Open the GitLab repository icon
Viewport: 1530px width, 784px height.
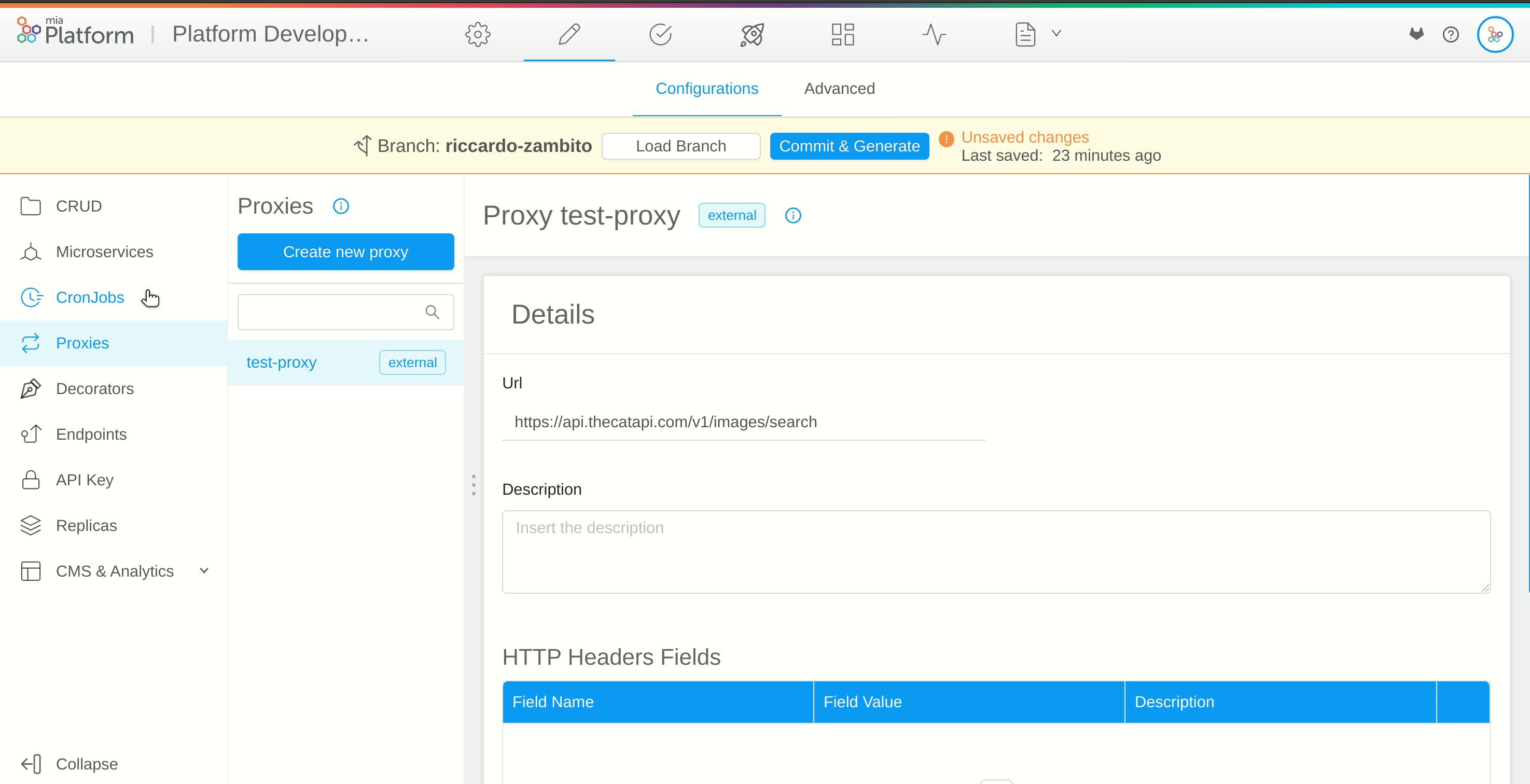1416,34
